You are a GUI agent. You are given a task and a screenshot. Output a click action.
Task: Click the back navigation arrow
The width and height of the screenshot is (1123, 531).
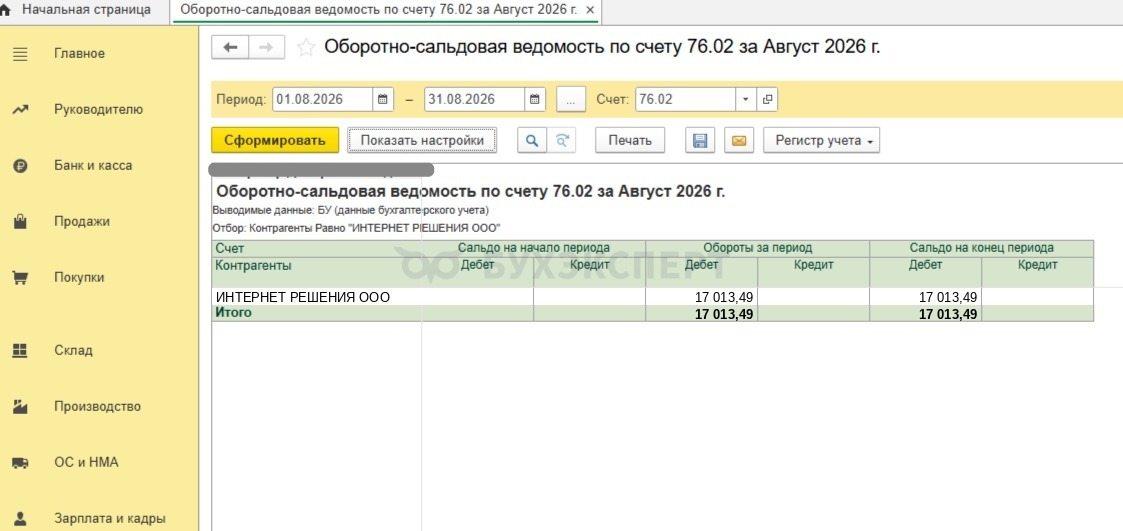230,47
